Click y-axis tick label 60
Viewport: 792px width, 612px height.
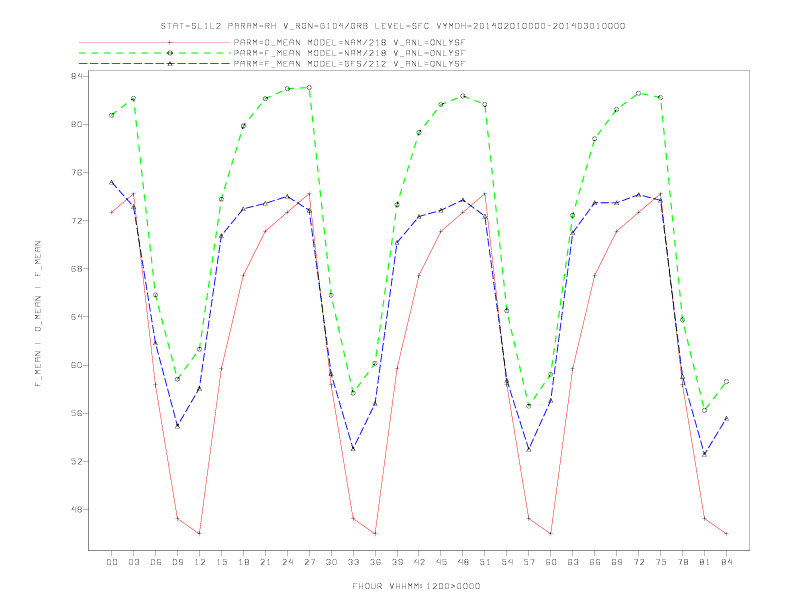[x=77, y=365]
